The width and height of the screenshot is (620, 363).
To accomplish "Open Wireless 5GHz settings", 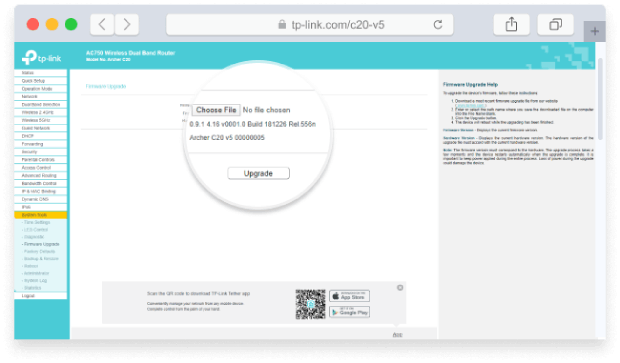I will pos(40,120).
